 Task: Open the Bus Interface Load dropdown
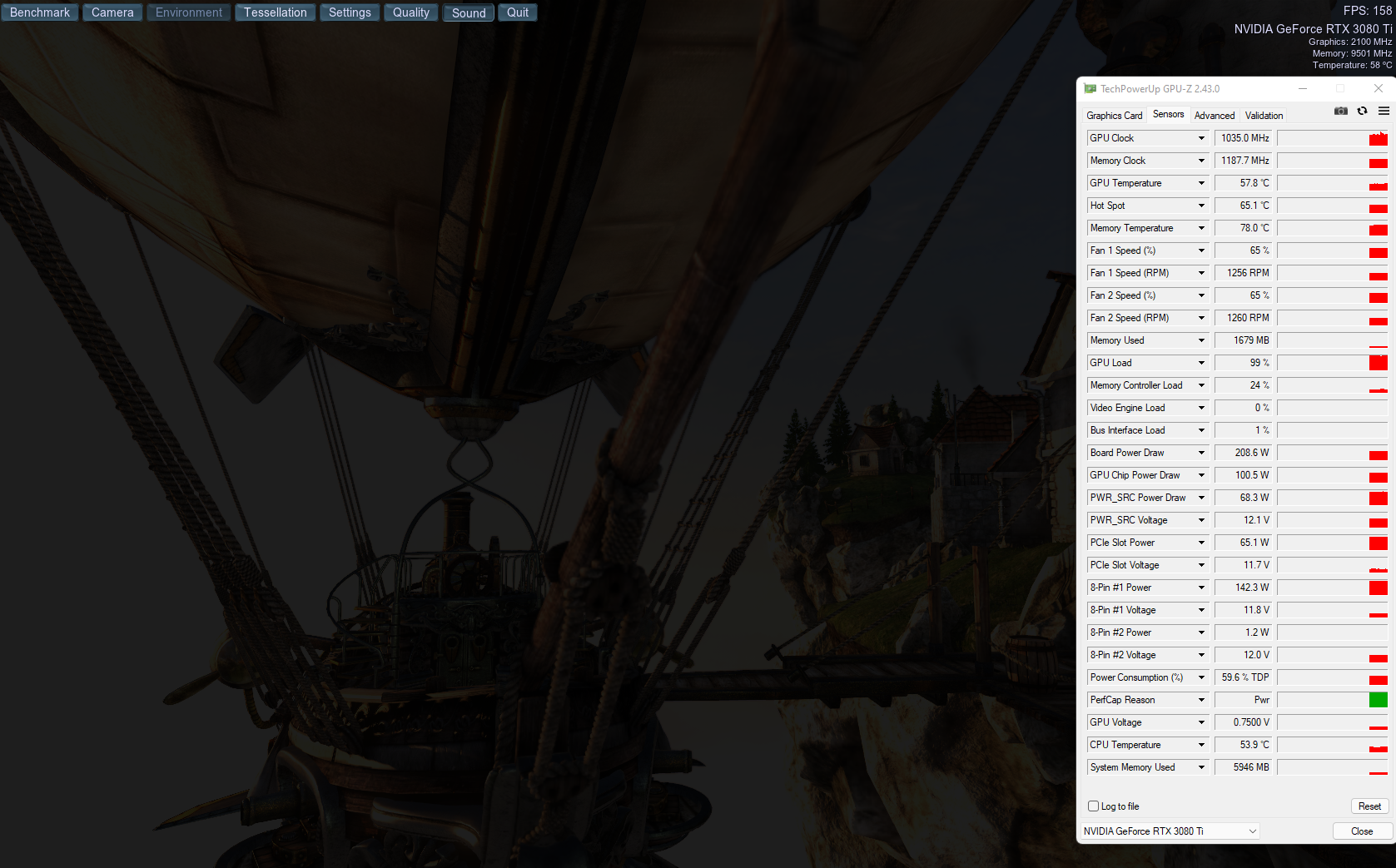pyautogui.click(x=1201, y=430)
